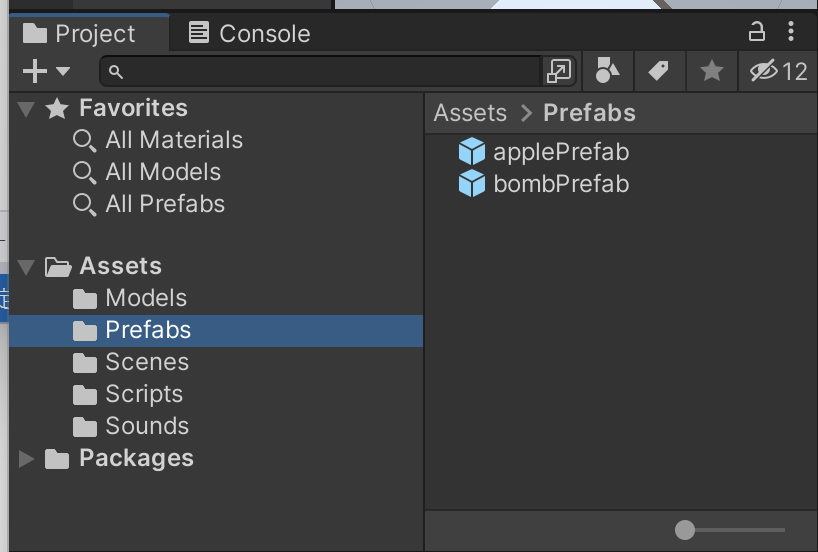Click the plus Create asset button

point(34,71)
